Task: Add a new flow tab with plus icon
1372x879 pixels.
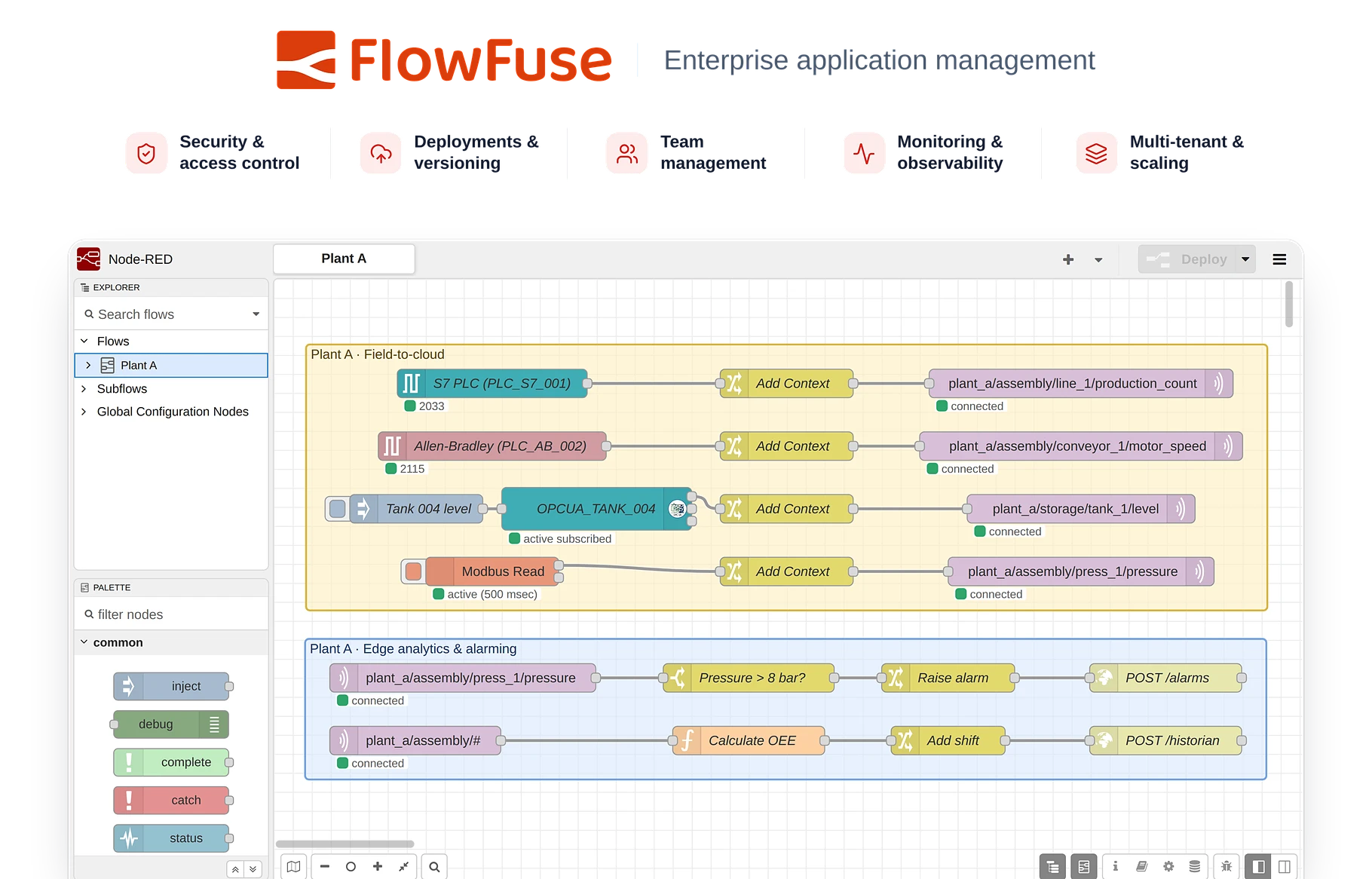Action: (1068, 259)
